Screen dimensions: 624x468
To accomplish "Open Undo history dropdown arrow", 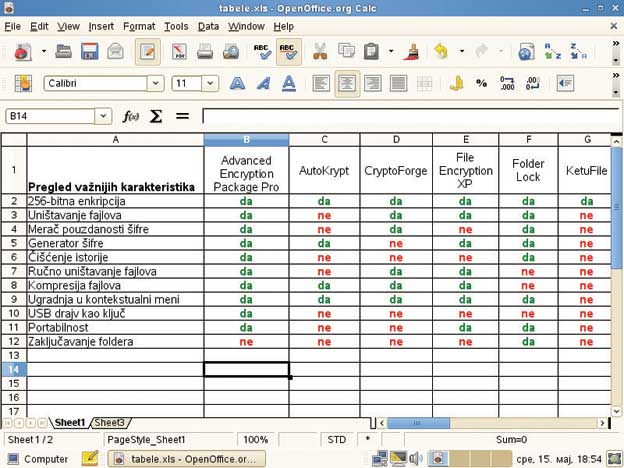I will click(462, 51).
